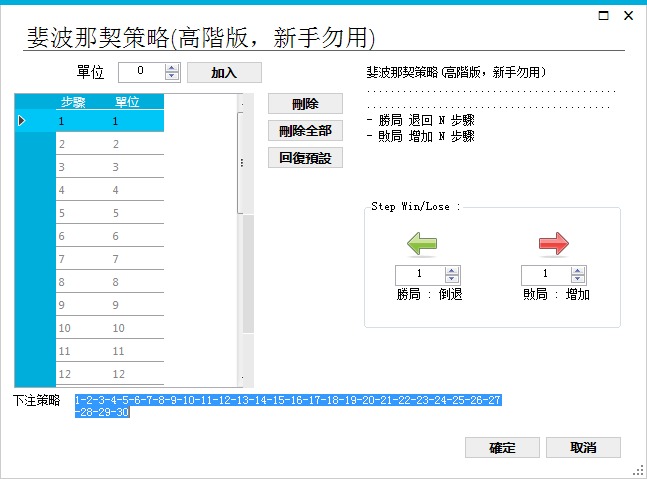Click the 單位 number input field
Viewport: 647px width, 479px height.
coord(140,72)
